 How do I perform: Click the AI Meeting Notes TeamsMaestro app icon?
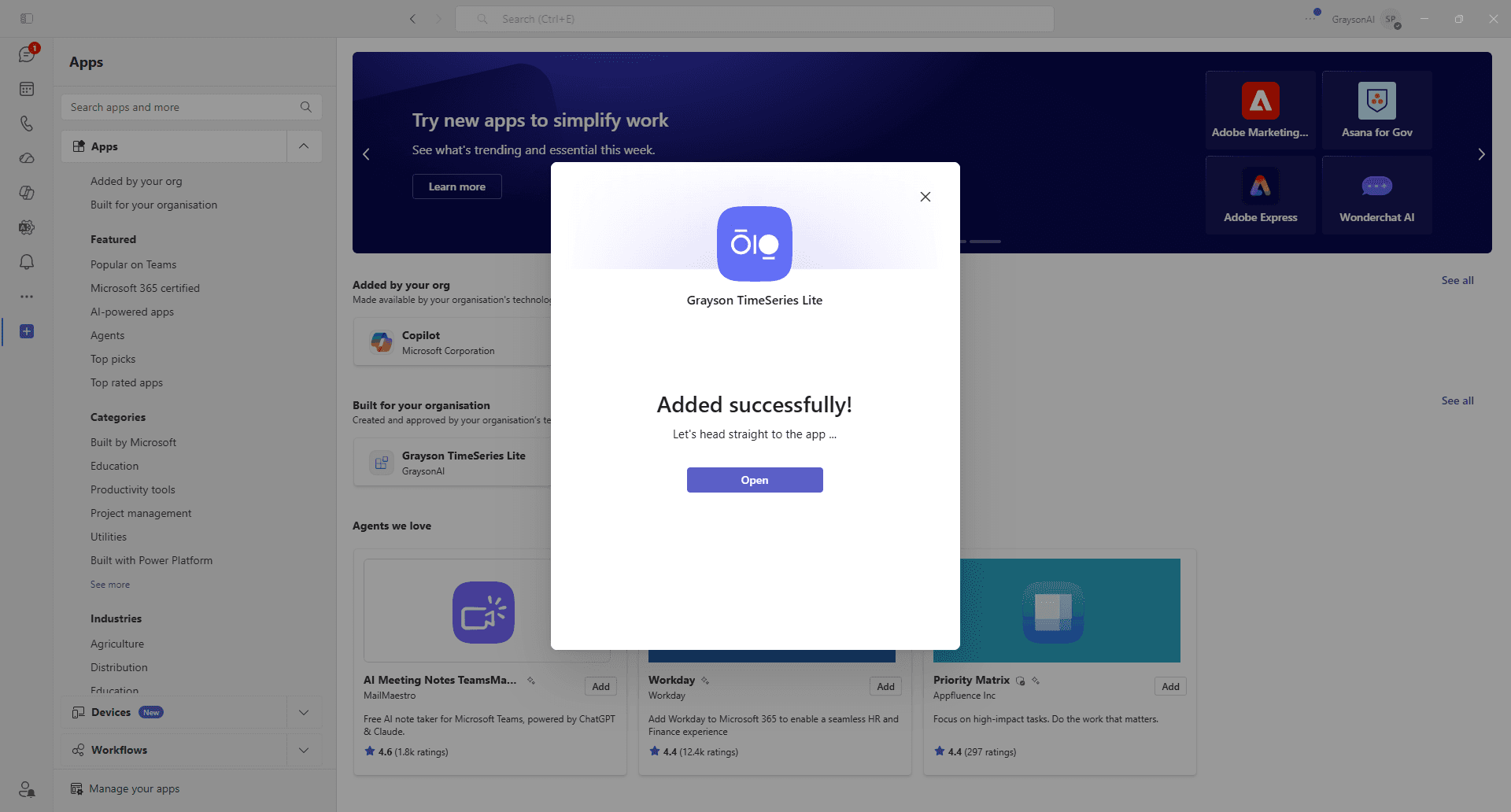click(483, 612)
